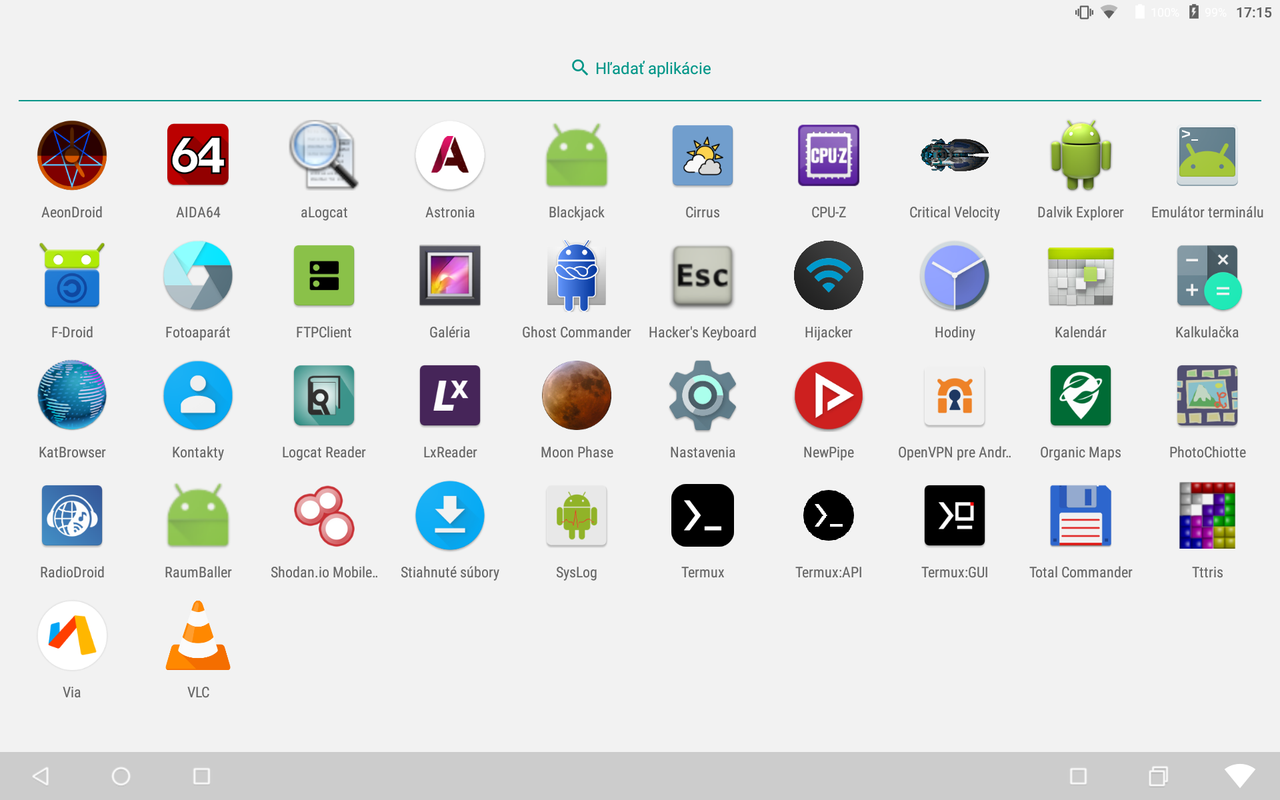This screenshot has height=800, width=1280.
Task: Tap the overlapping squares icon in navigation bar
Action: (1158, 776)
